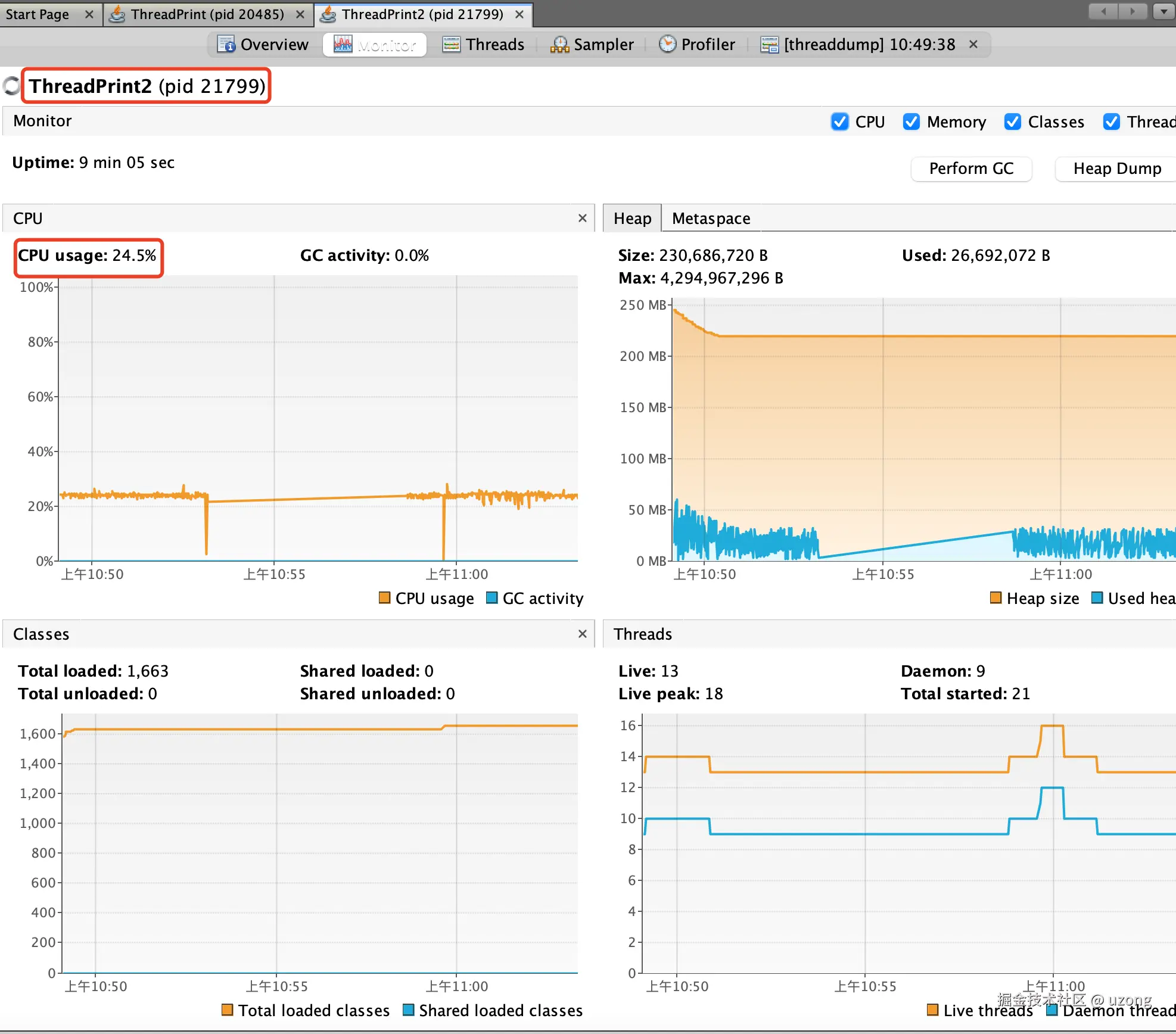Screen dimensions: 1176x1034
Task: Open the Start Page tab
Action: tap(38, 14)
